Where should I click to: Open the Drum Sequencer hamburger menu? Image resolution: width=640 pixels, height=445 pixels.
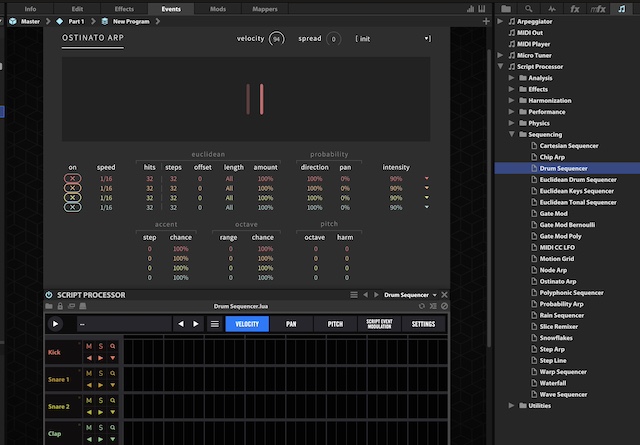(214, 324)
